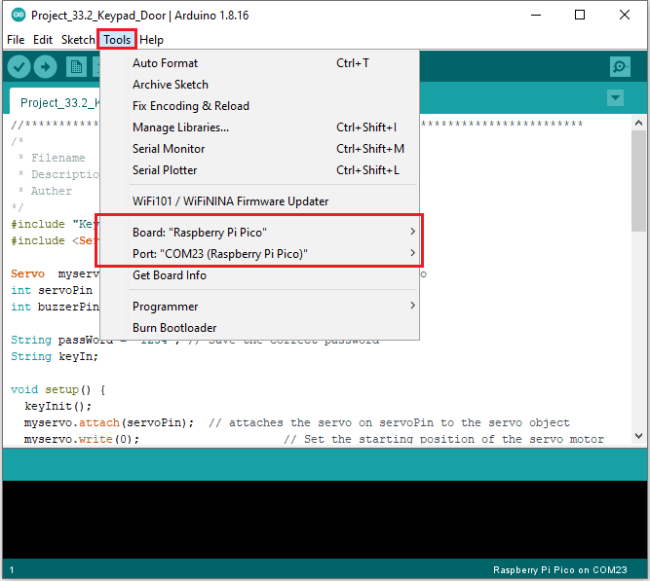The image size is (650, 582).
Task: Click the '* Auther' comment line
Action: point(45,191)
